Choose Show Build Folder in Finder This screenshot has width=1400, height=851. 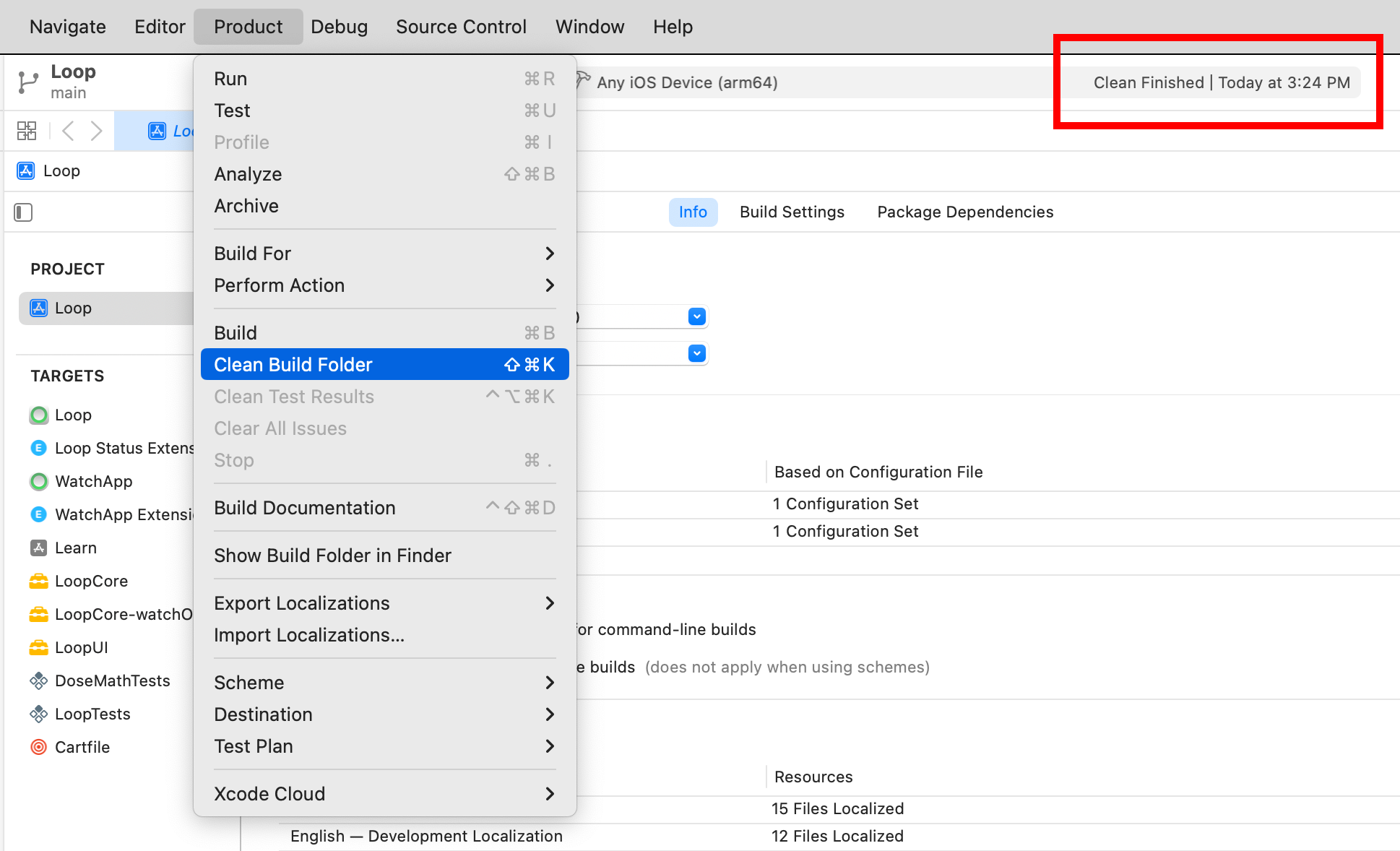(x=385, y=556)
